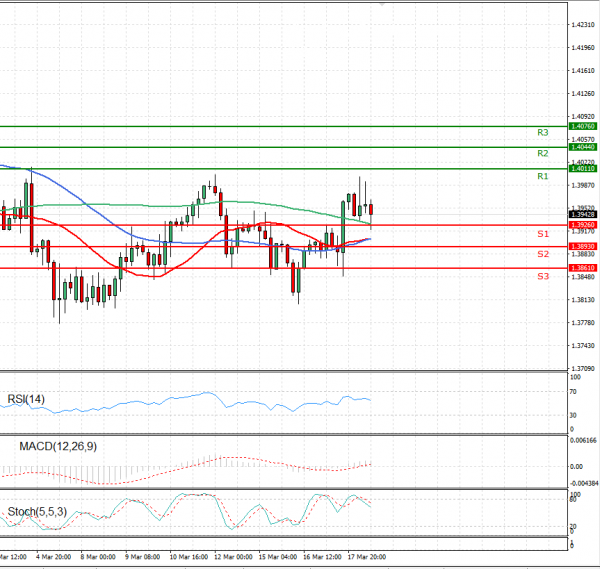Select the S3 label on the chart
600x569 pixels.
[x=543, y=276]
